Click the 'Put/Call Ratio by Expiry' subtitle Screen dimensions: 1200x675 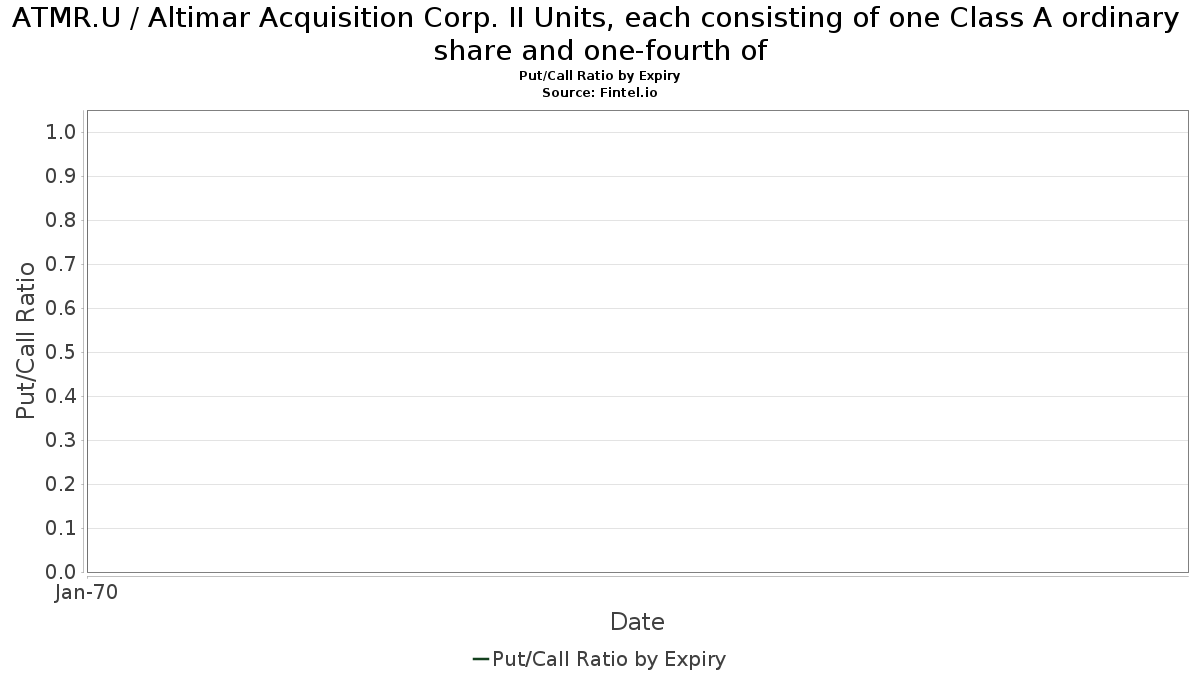pos(600,76)
